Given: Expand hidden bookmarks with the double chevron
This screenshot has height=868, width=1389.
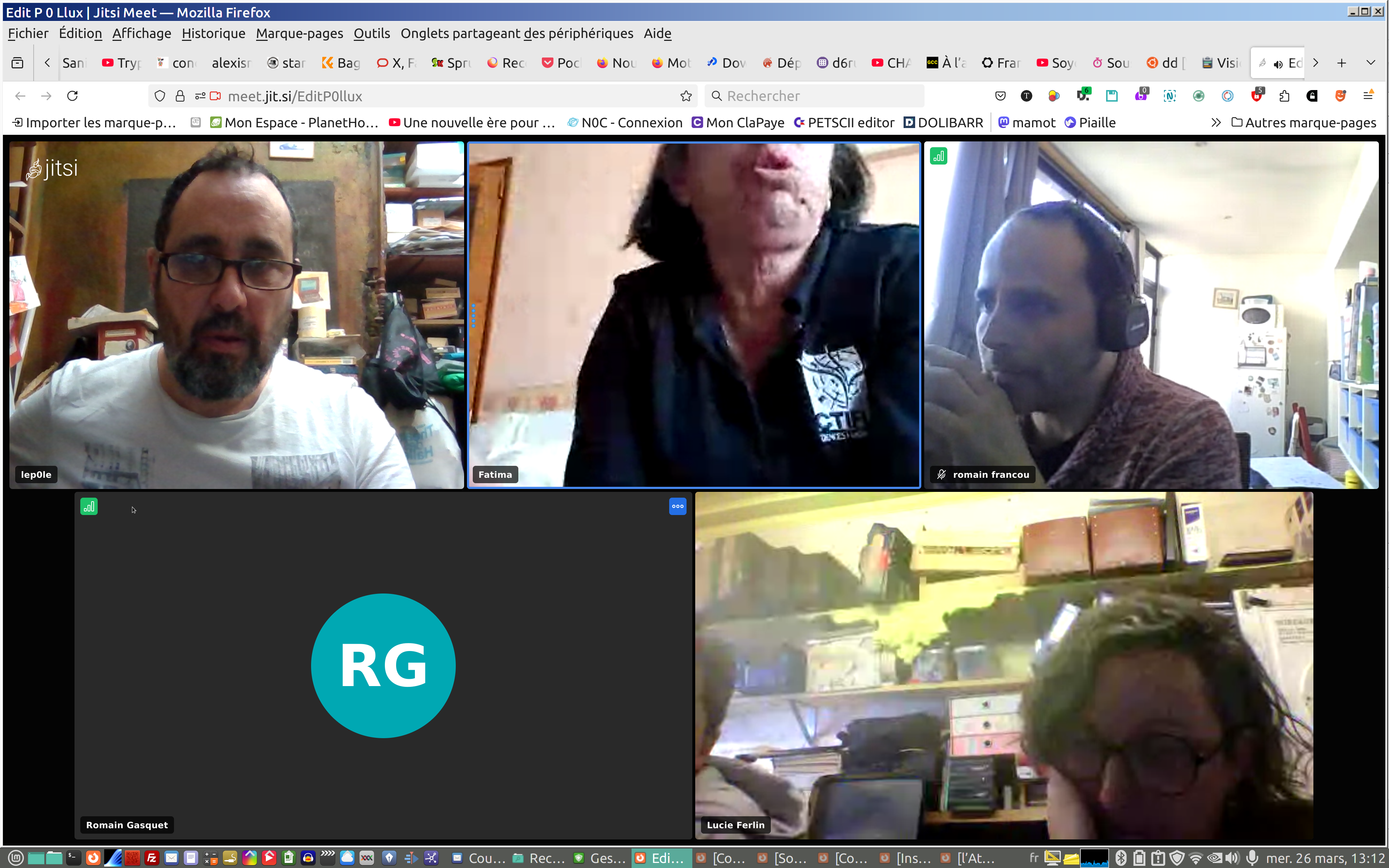Looking at the screenshot, I should pos(1216,122).
